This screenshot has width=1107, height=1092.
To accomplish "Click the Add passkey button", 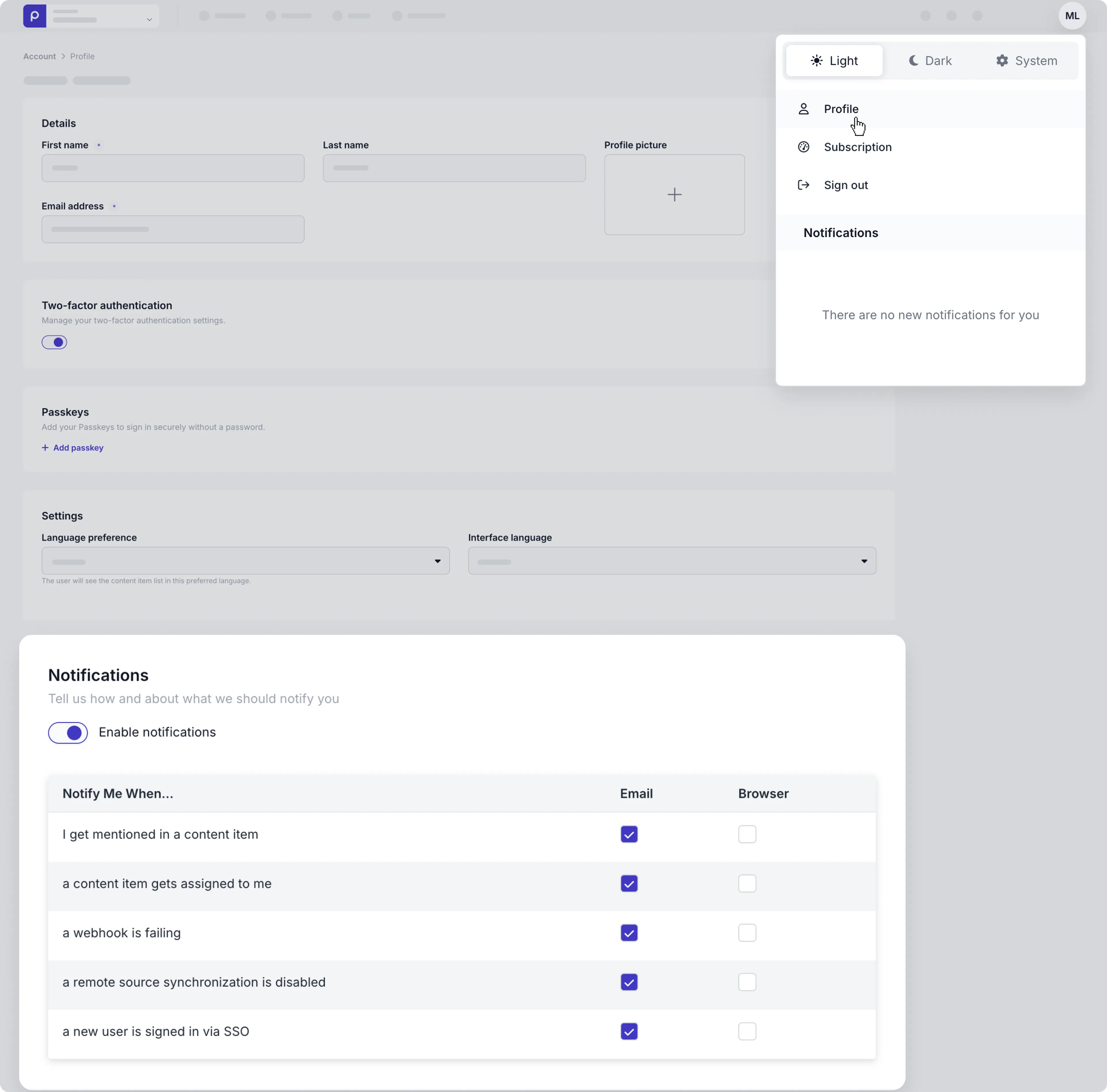I will tap(72, 448).
